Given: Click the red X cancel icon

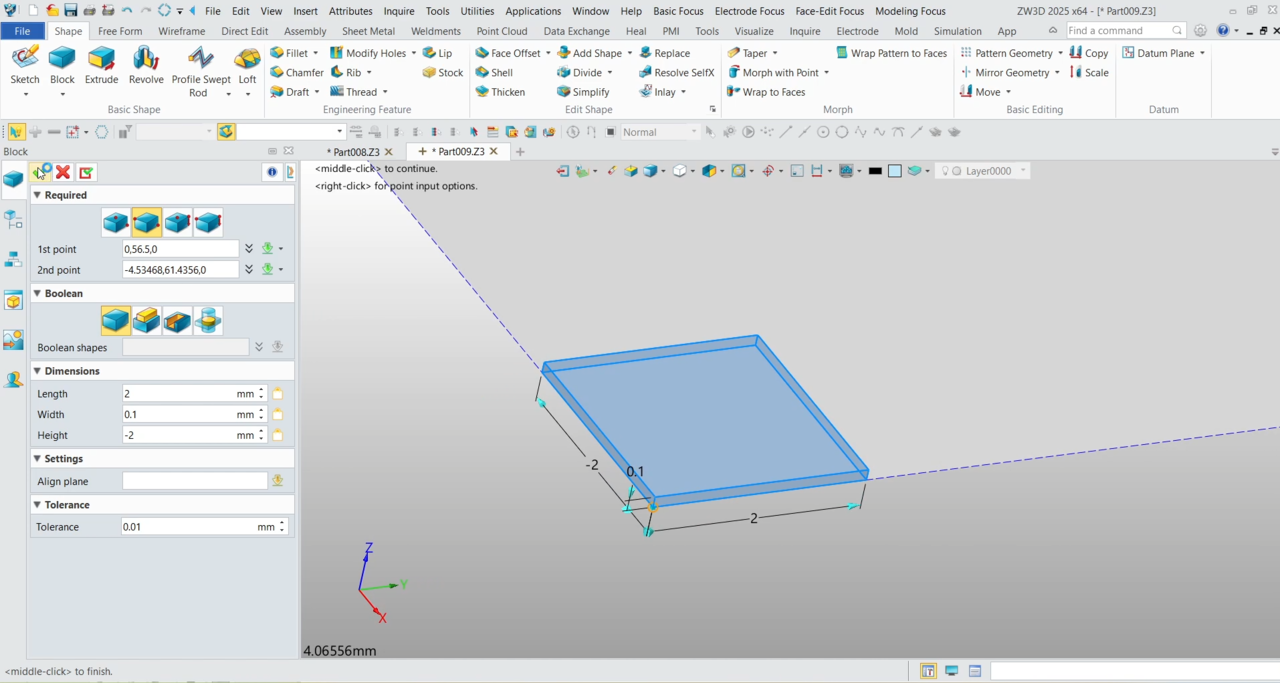Looking at the screenshot, I should pos(63,172).
